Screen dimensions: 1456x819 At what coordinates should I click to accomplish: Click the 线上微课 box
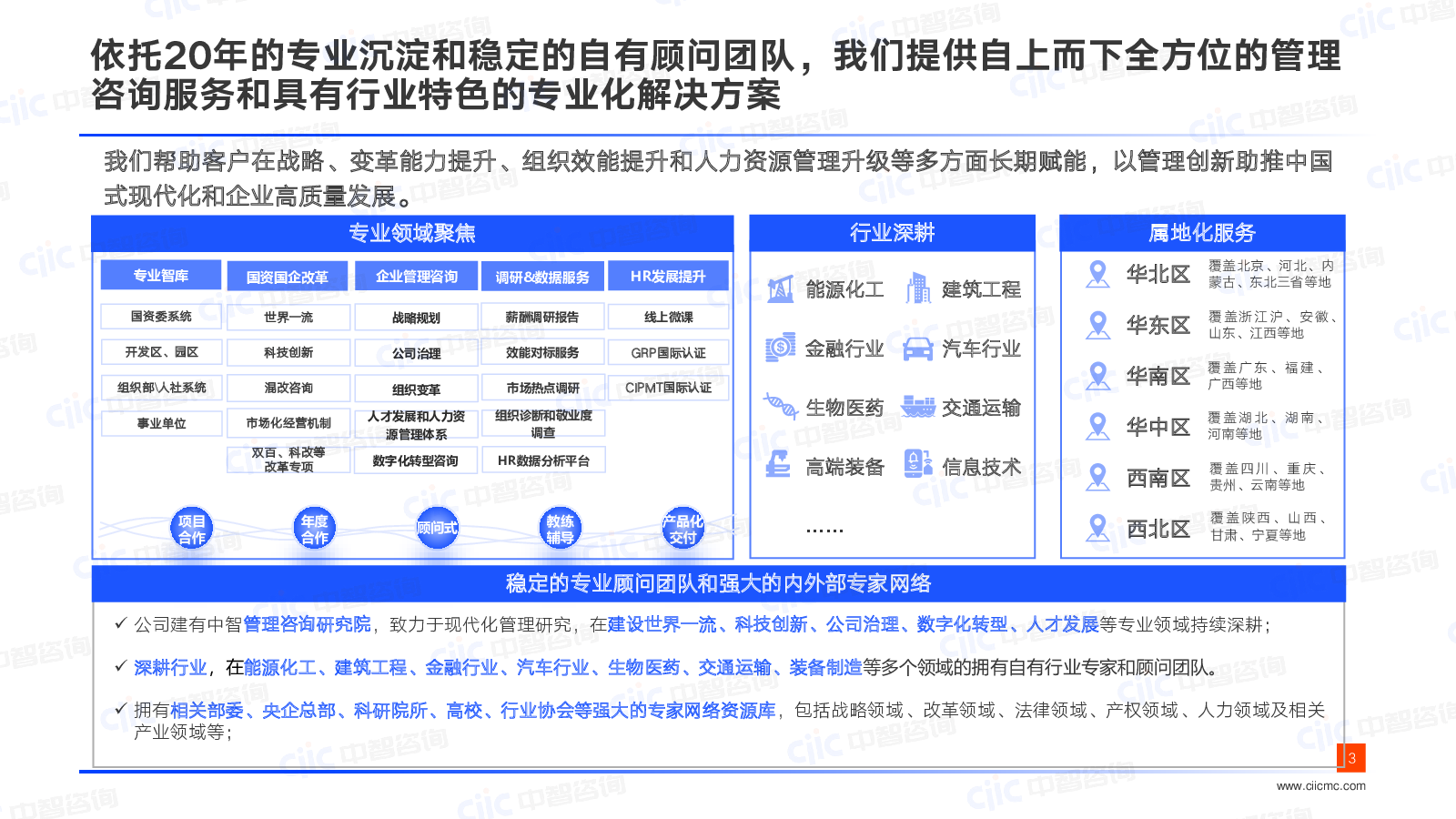pyautogui.click(x=668, y=317)
